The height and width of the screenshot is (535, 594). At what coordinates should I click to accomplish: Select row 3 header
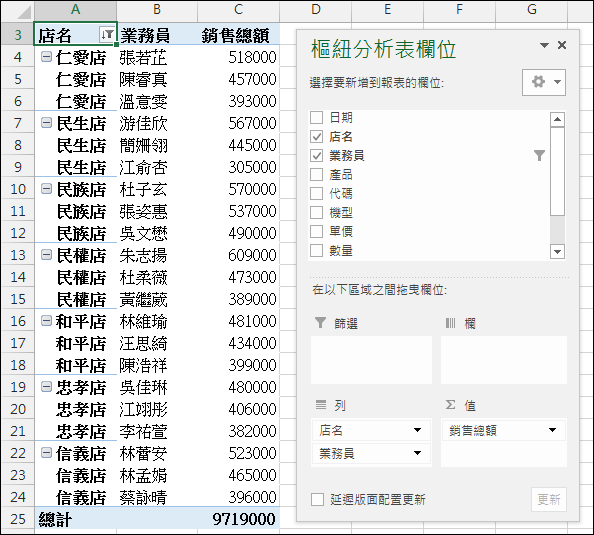[18, 35]
